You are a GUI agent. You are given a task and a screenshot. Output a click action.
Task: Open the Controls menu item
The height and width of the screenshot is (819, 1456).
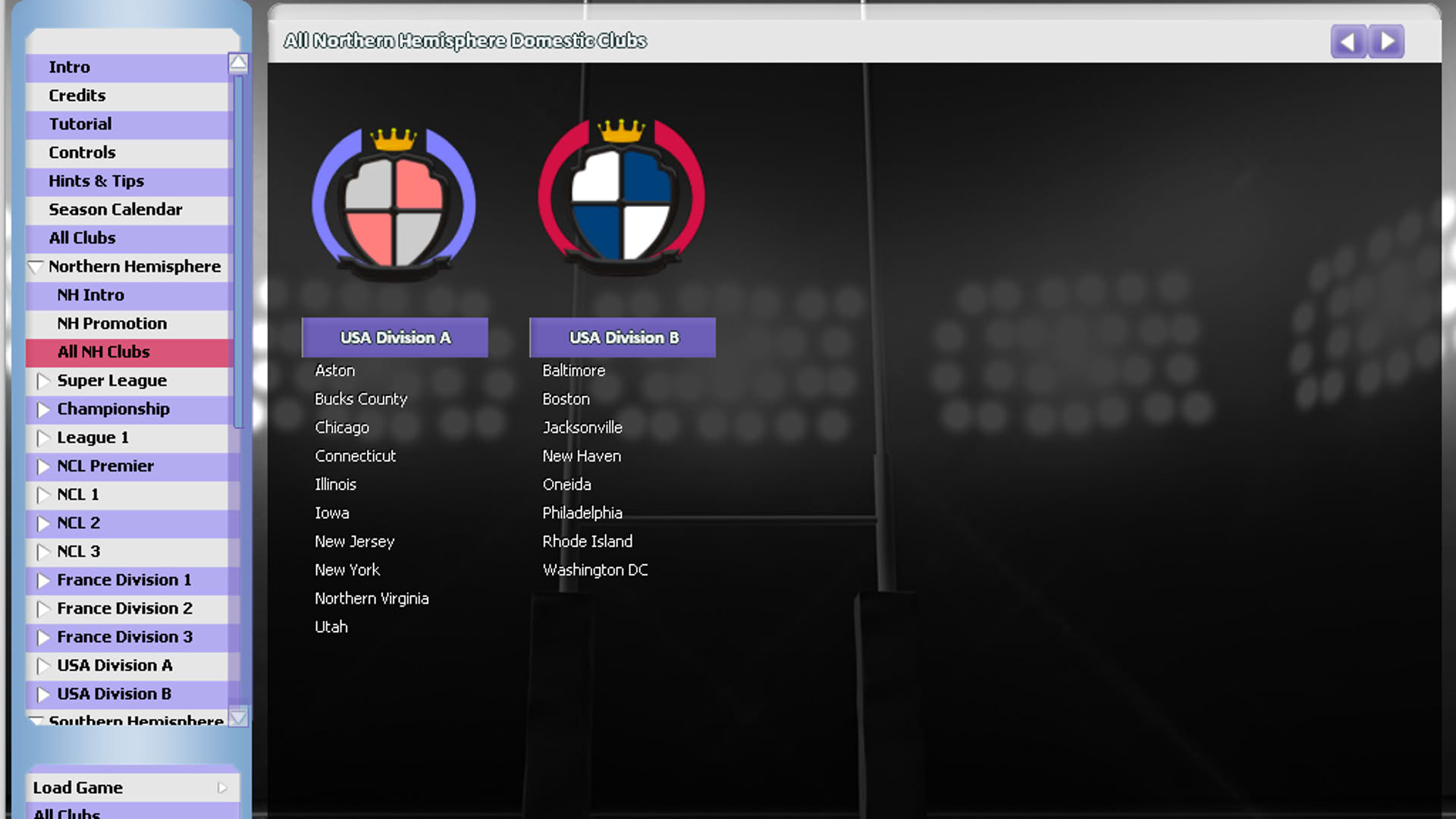[127, 152]
